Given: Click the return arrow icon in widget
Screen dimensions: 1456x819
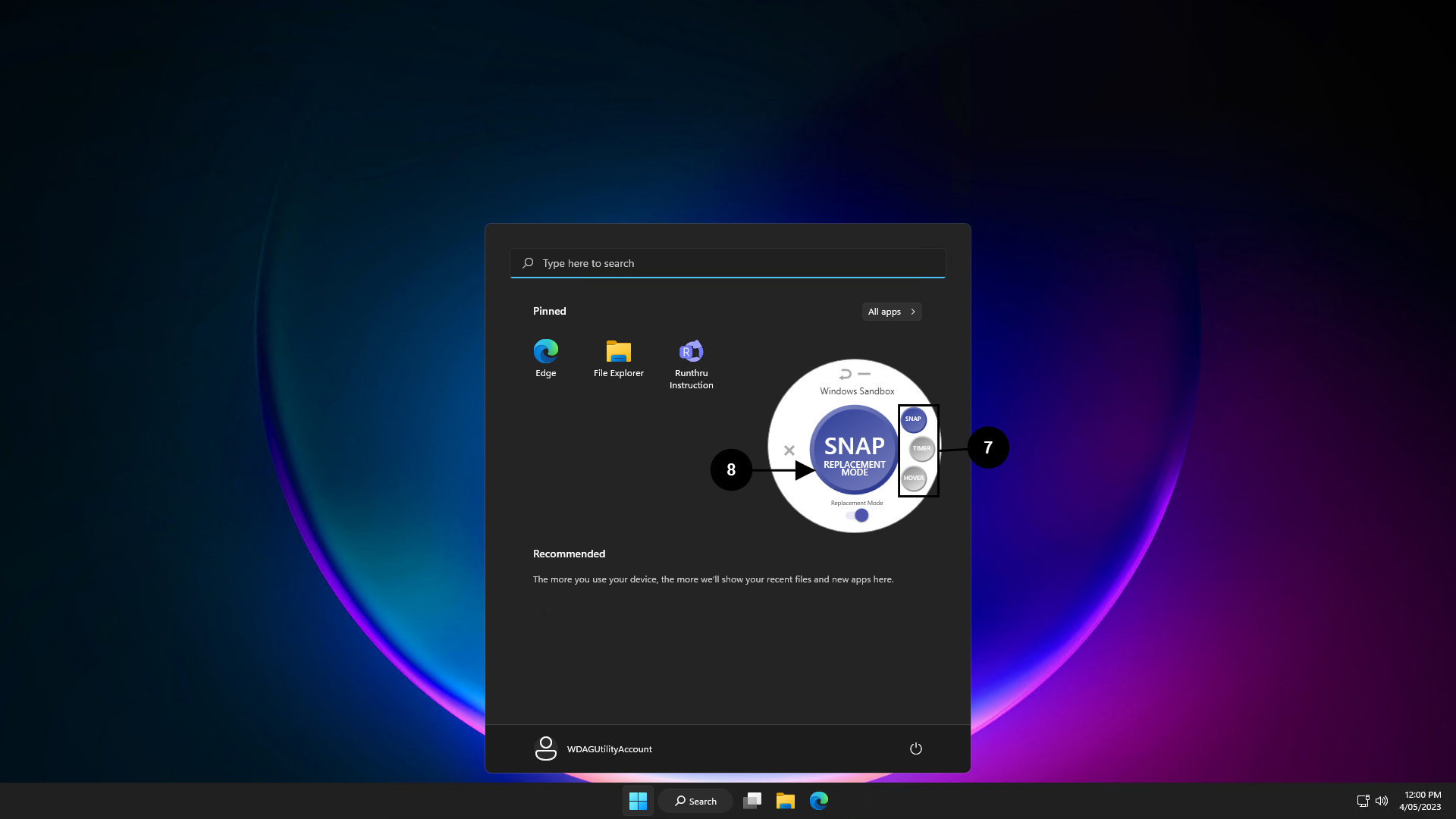Looking at the screenshot, I should click(x=845, y=374).
